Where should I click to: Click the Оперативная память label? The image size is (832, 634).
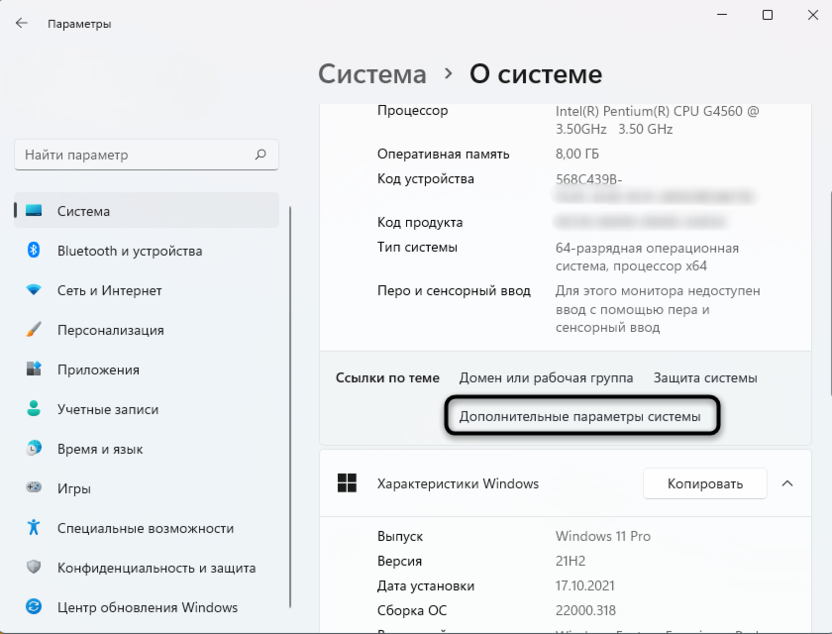point(443,154)
